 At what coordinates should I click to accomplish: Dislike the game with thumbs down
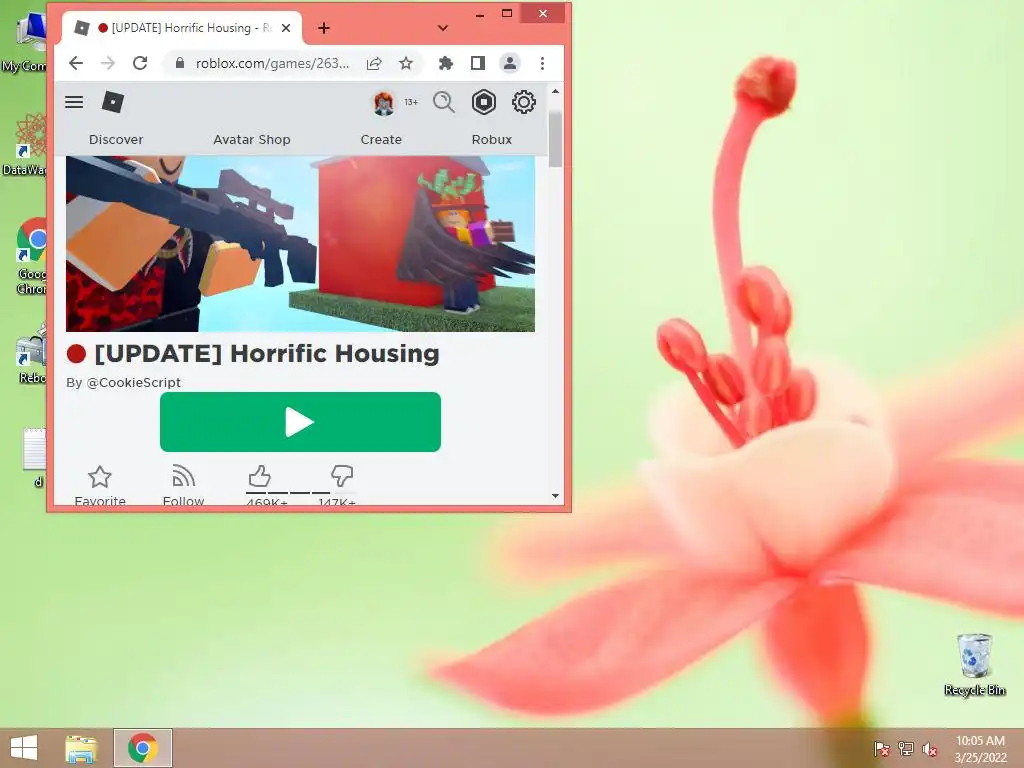(342, 476)
